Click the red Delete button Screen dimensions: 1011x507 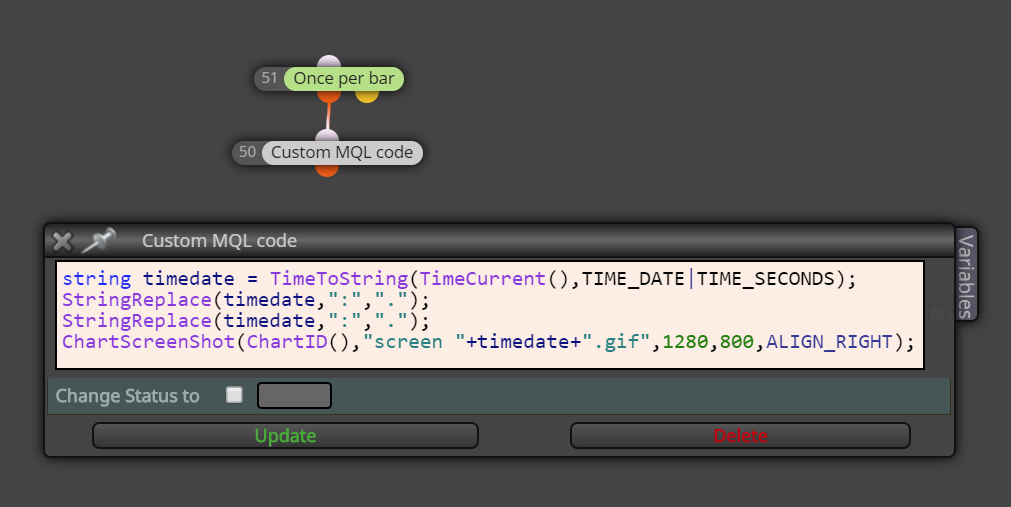(740, 435)
